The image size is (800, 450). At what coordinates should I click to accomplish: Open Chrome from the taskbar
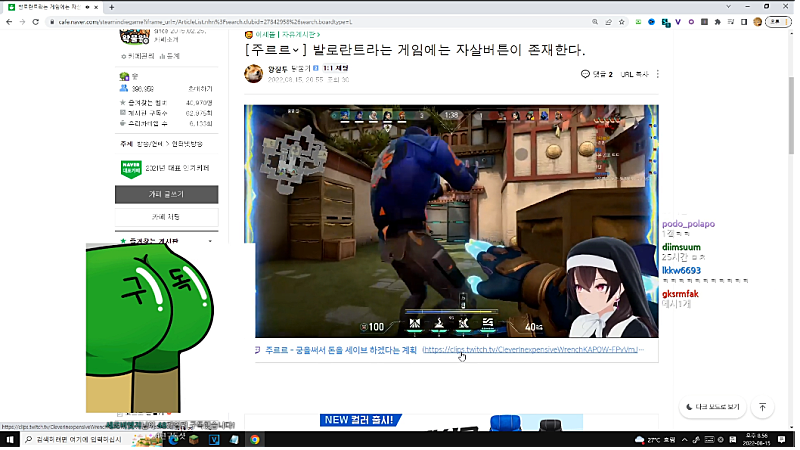point(255,440)
